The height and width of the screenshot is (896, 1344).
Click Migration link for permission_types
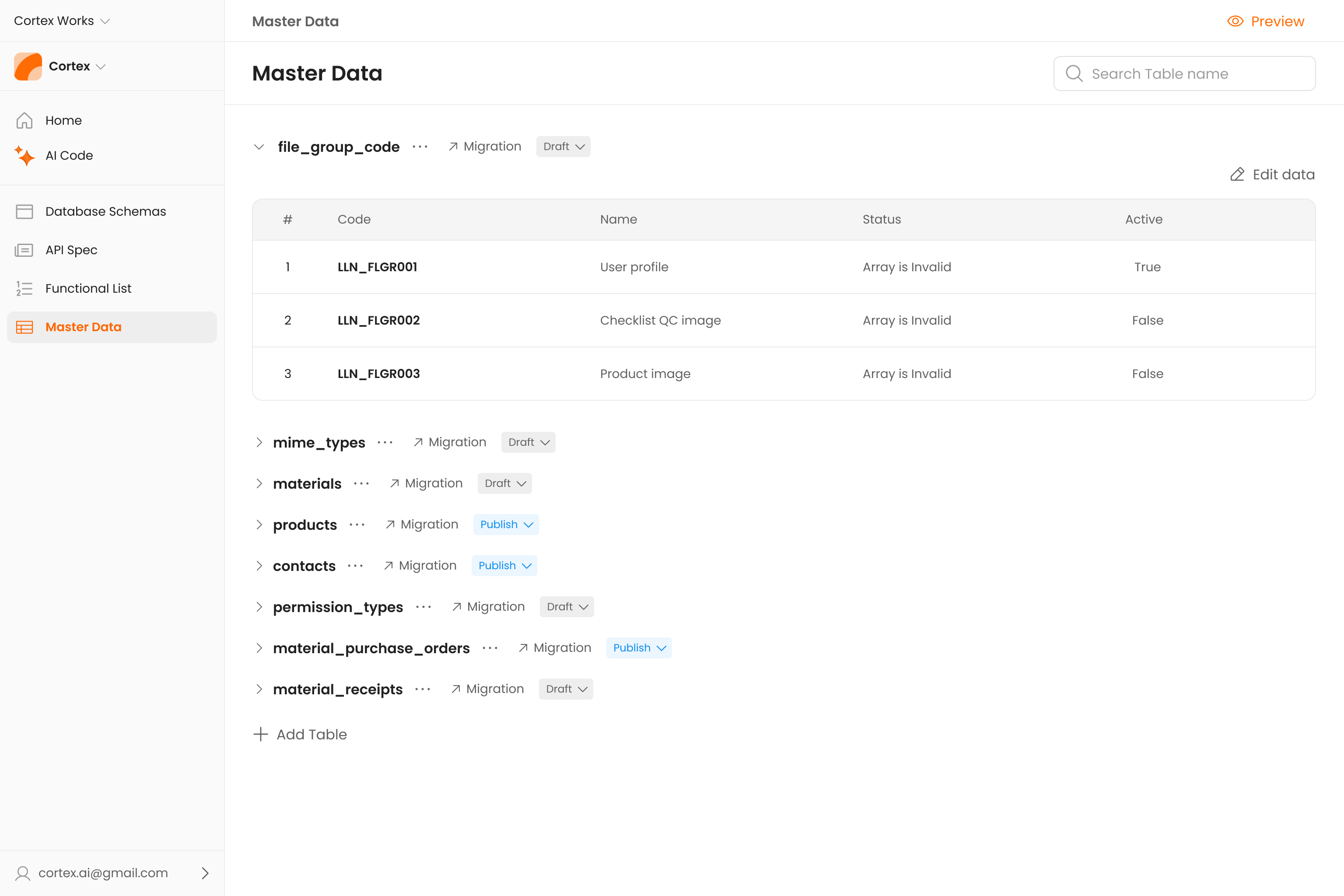point(488,607)
